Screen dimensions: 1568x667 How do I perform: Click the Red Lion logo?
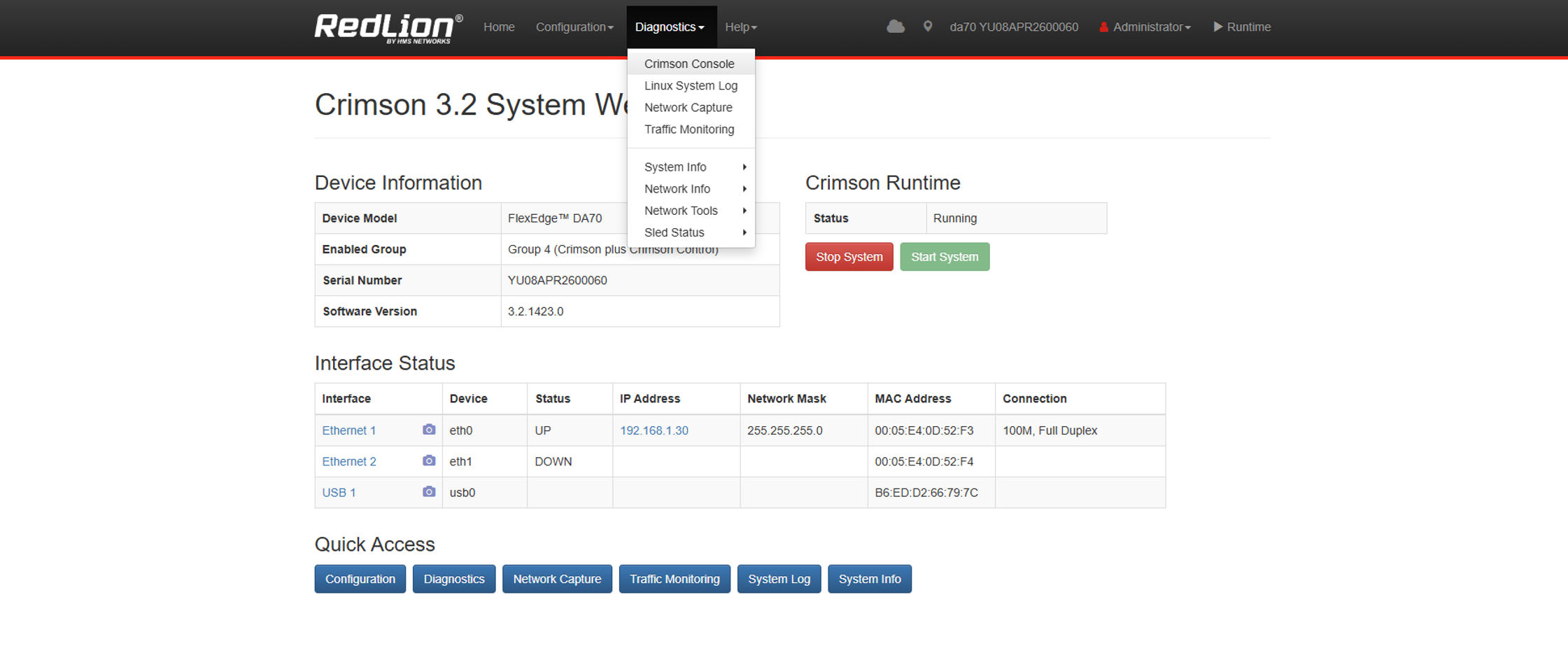point(388,28)
